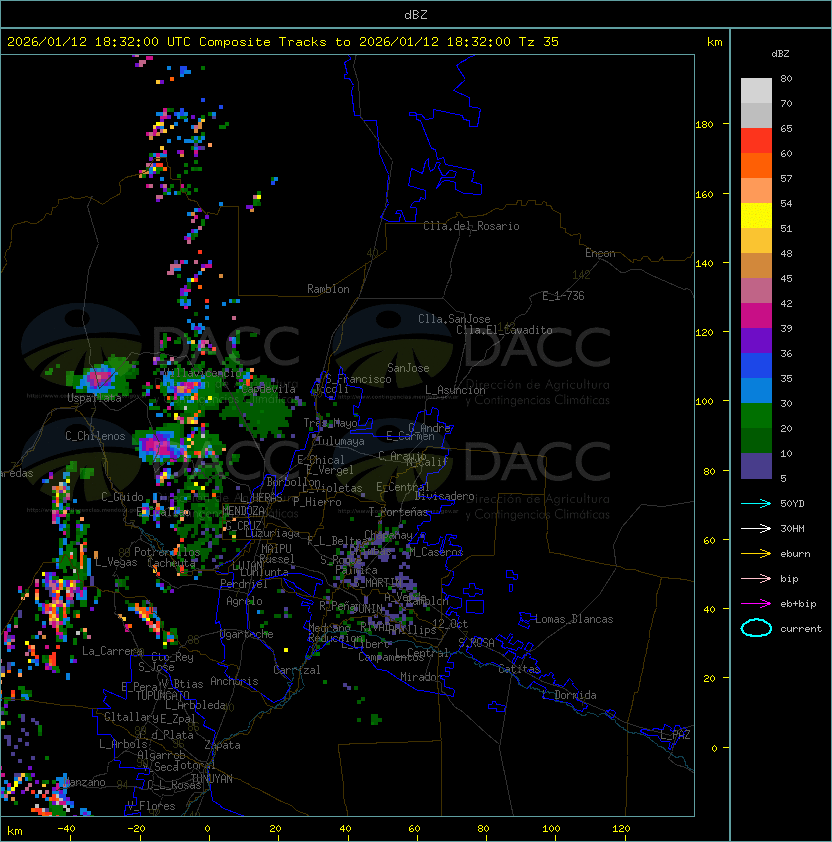This screenshot has width=832, height=842.
Task: Click the 'current' legend label
Action: coord(801,629)
